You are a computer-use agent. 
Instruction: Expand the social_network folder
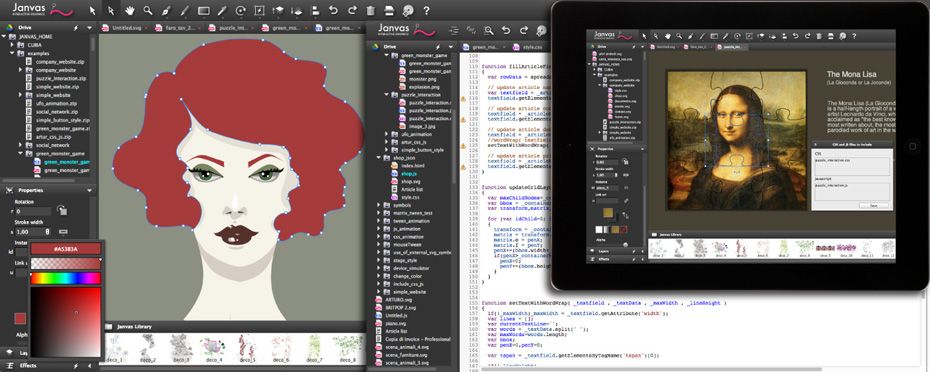[x=21, y=145]
